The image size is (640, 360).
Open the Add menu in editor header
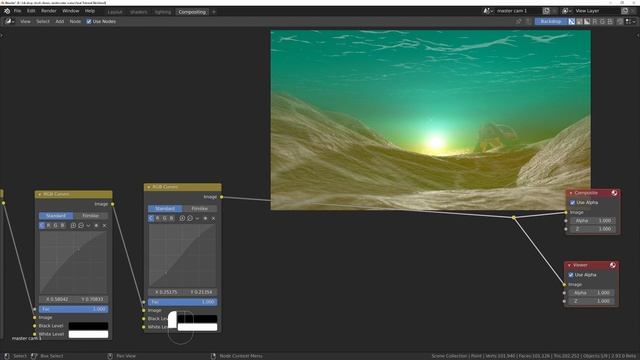coord(60,21)
